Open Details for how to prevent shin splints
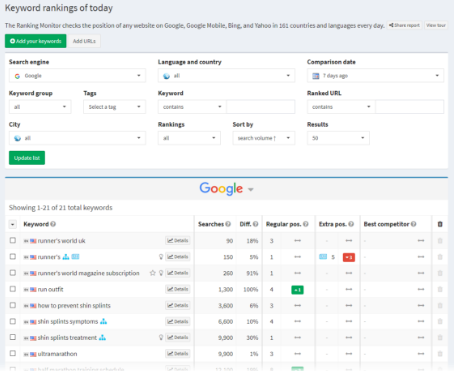454x371 pixels. pyautogui.click(x=178, y=305)
